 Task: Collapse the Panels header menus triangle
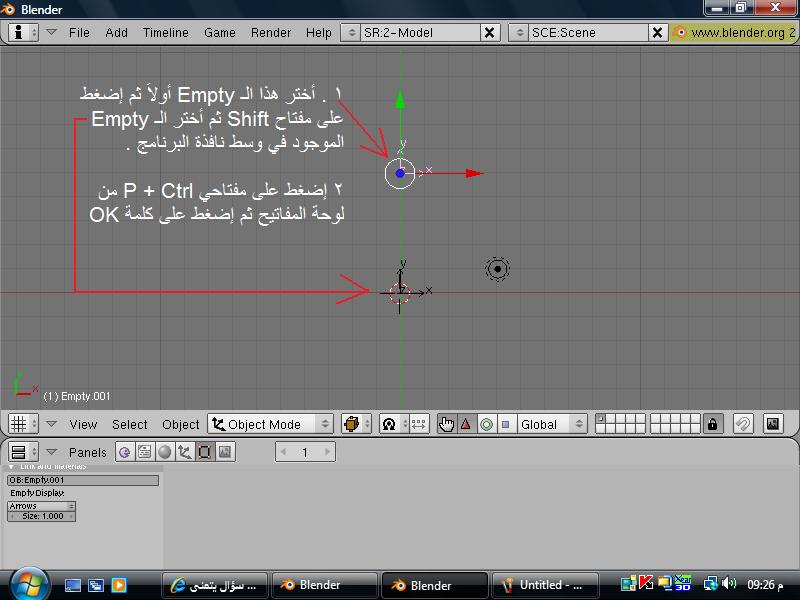[51, 452]
